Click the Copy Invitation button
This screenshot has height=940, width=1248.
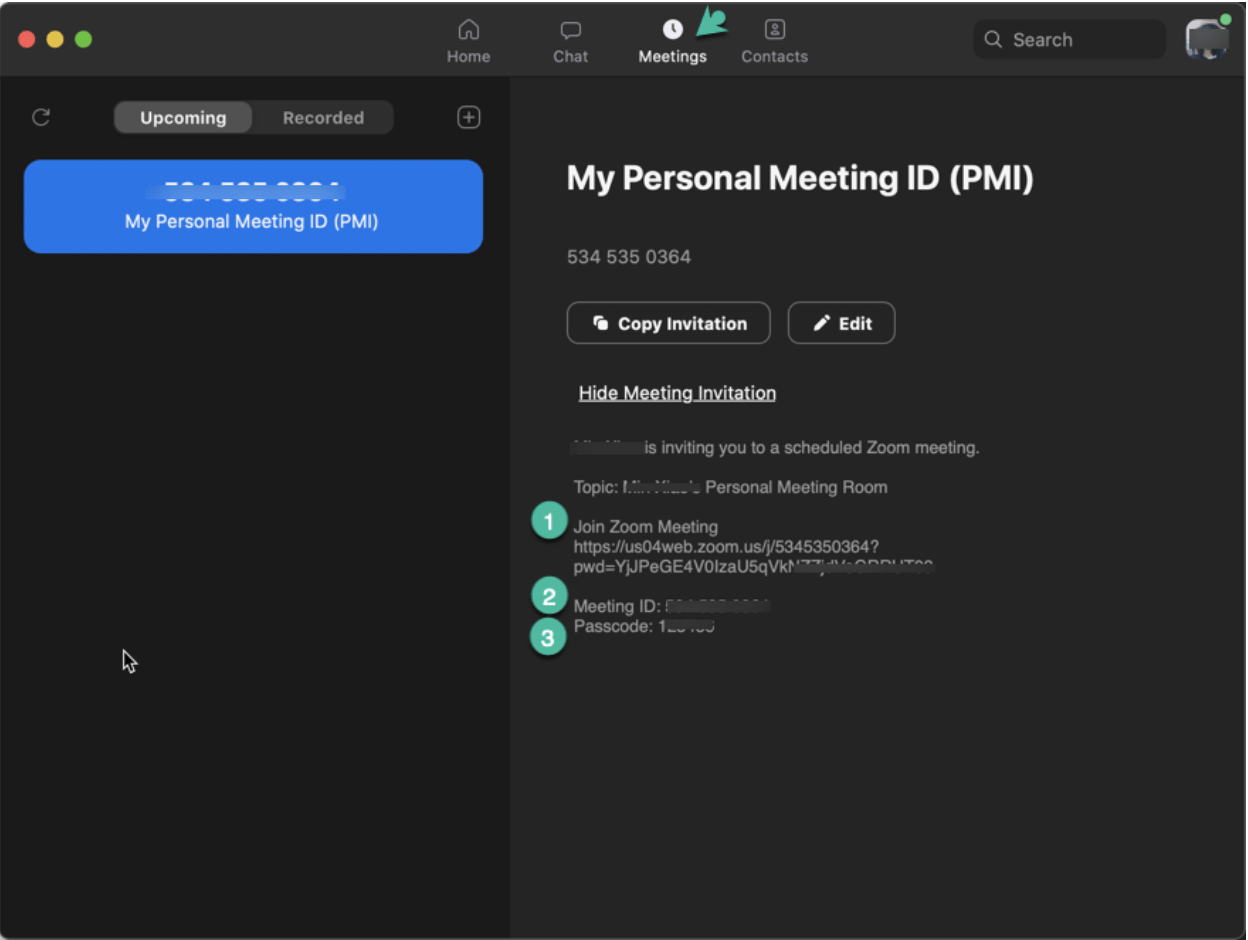coord(668,322)
